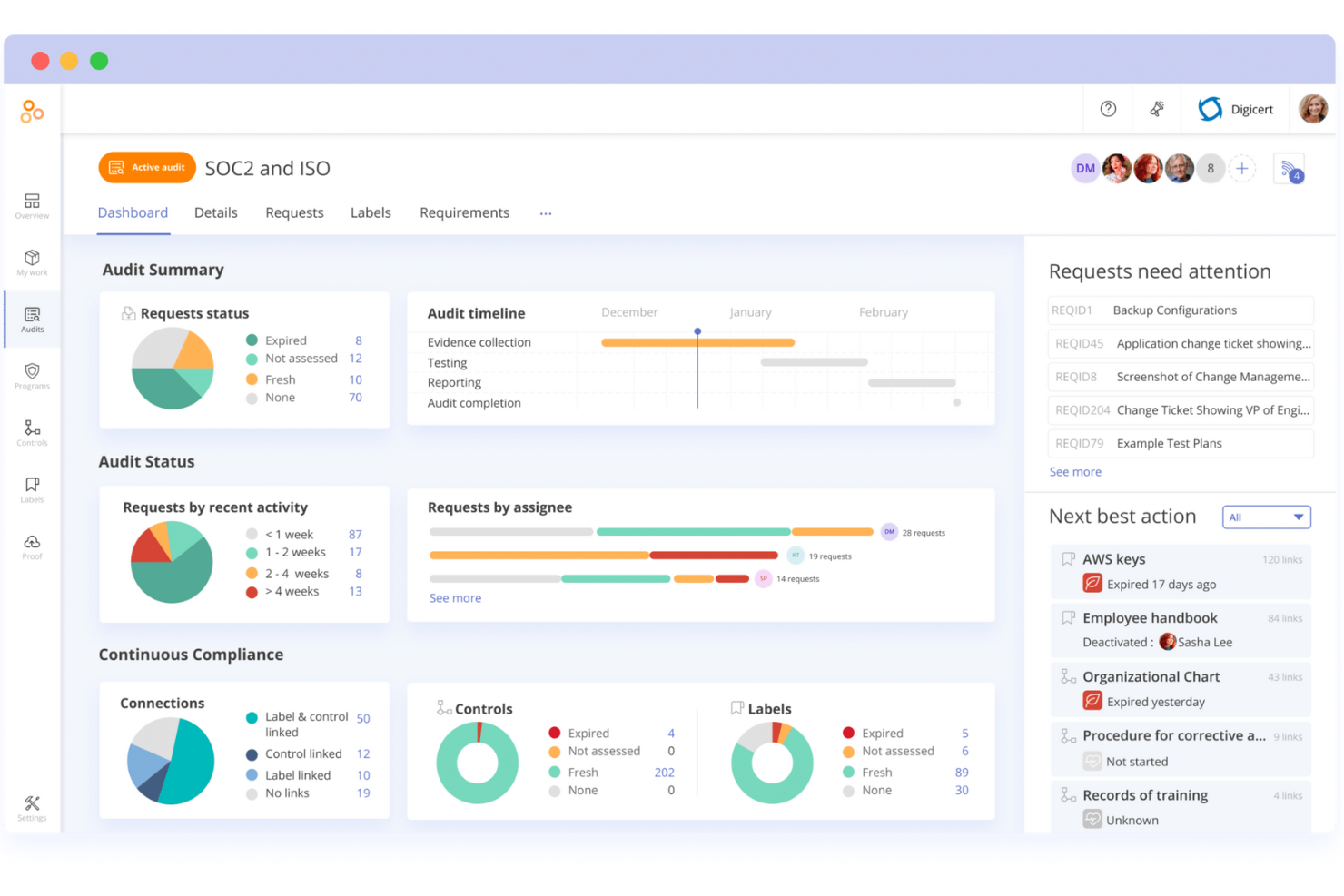Go to My work in the sidebar

(x=32, y=263)
